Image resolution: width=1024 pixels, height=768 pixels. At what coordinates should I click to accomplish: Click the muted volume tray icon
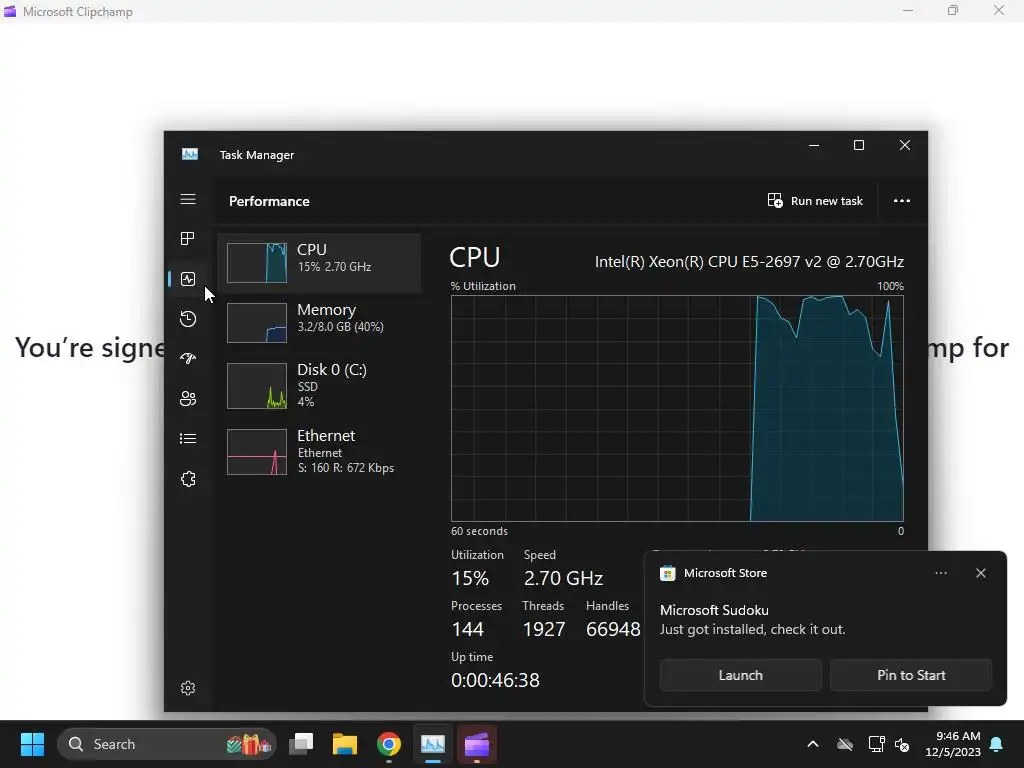point(902,744)
